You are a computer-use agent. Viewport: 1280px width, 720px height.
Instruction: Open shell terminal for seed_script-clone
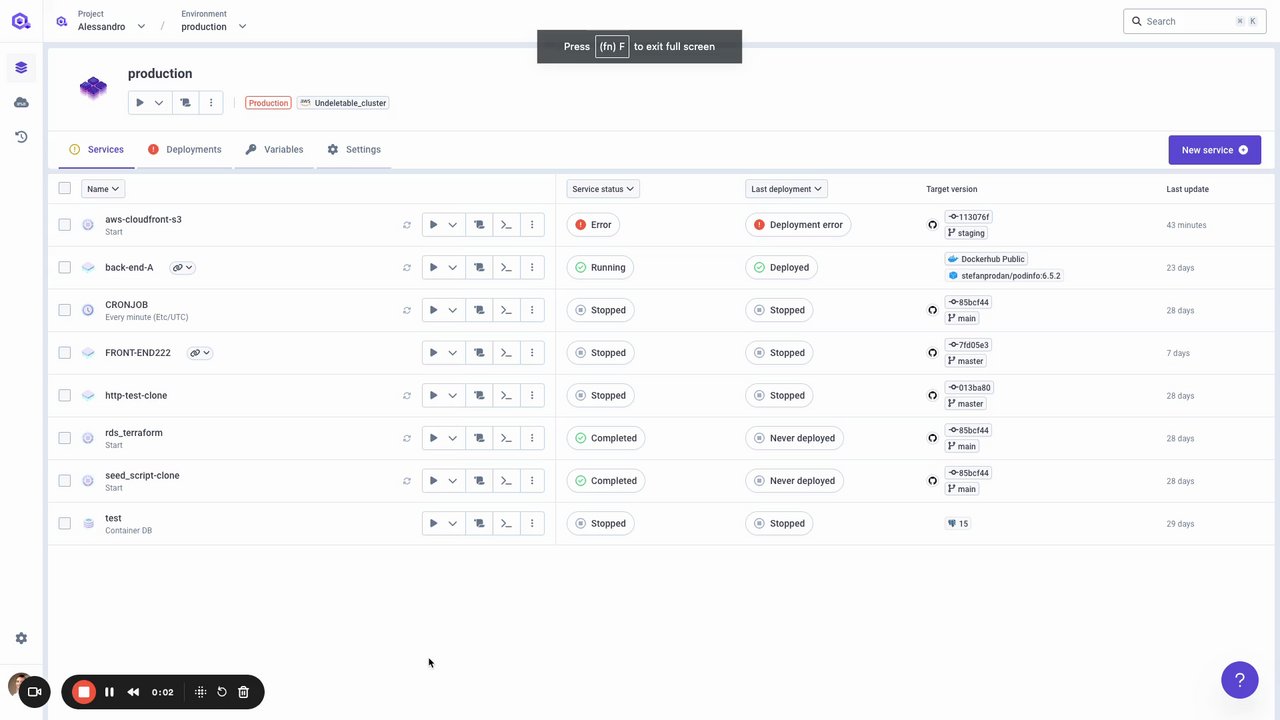(x=506, y=481)
